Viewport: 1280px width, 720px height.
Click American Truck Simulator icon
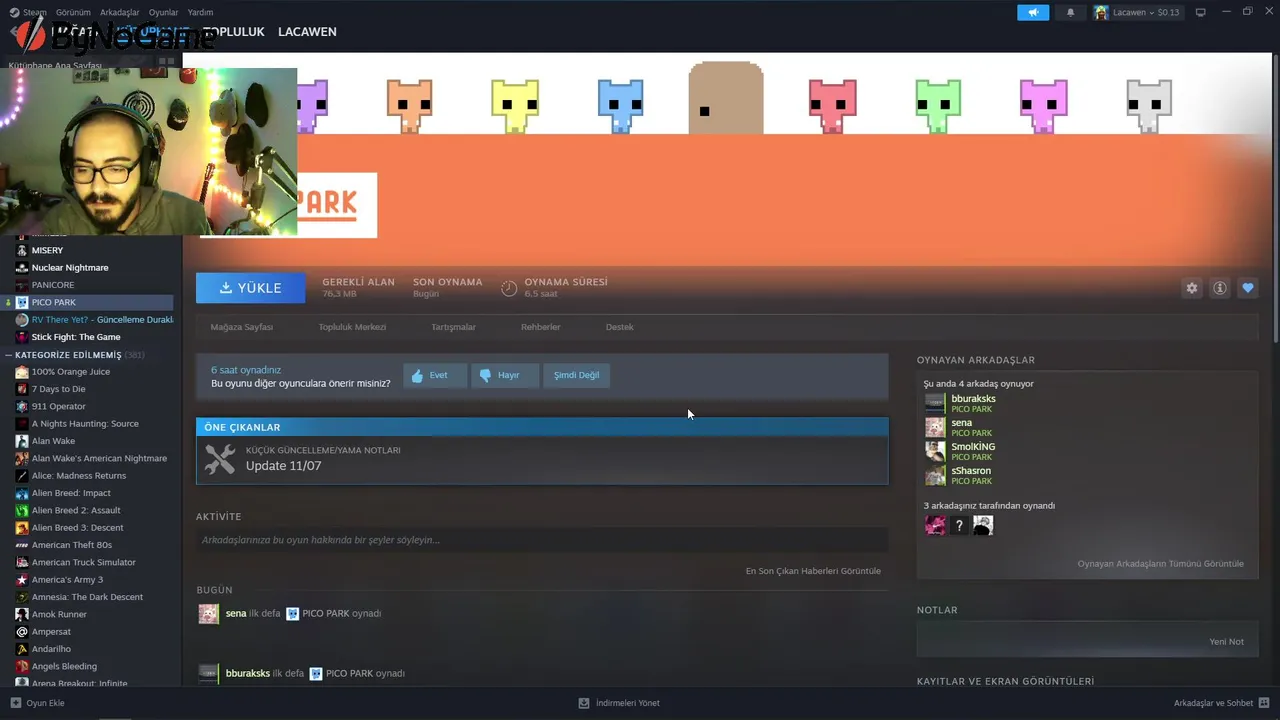tap(22, 562)
